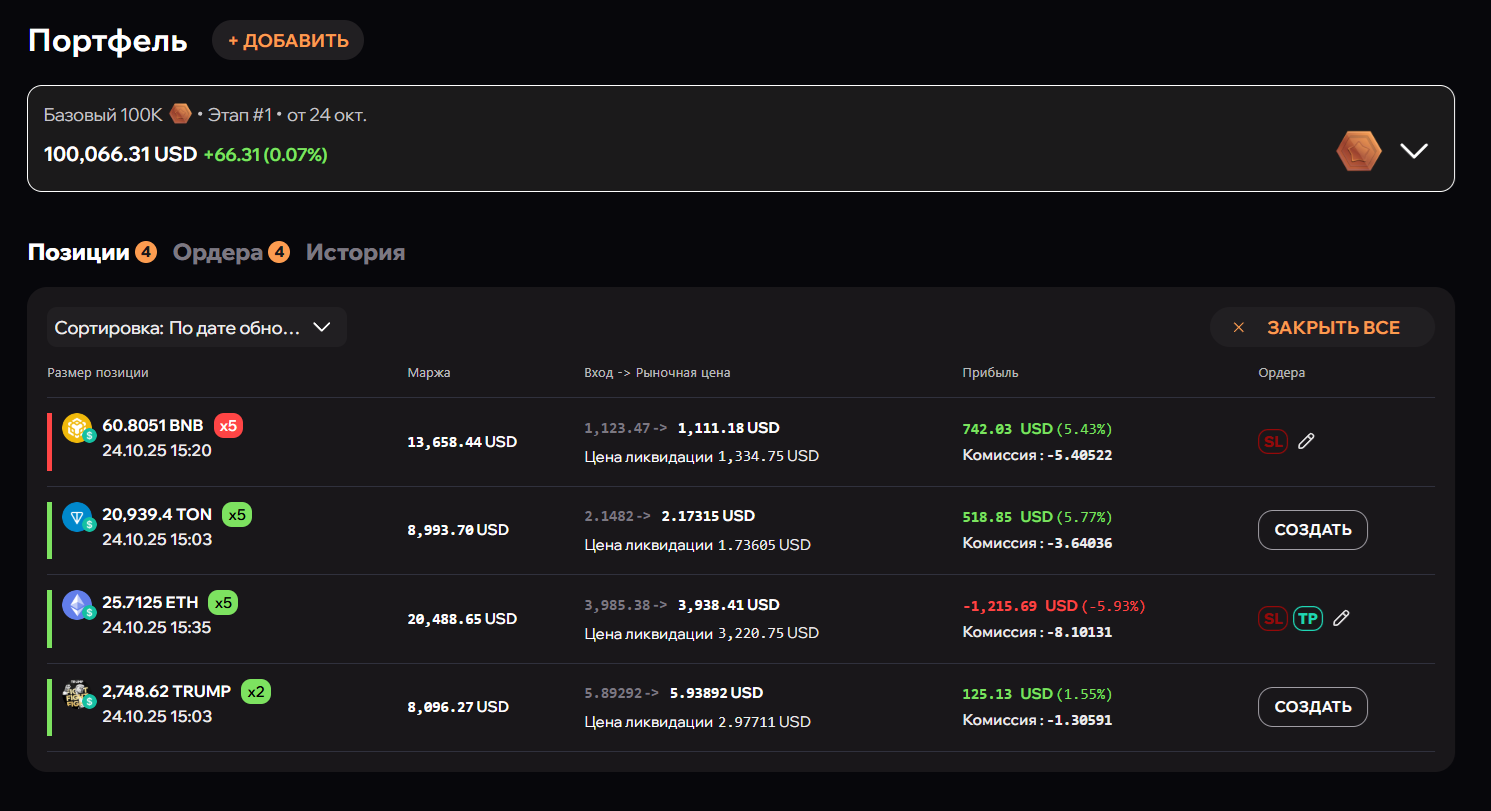The image size is (1491, 811).
Task: Click the x2 leverage badge on TRUMP
Action: [x=255, y=691]
